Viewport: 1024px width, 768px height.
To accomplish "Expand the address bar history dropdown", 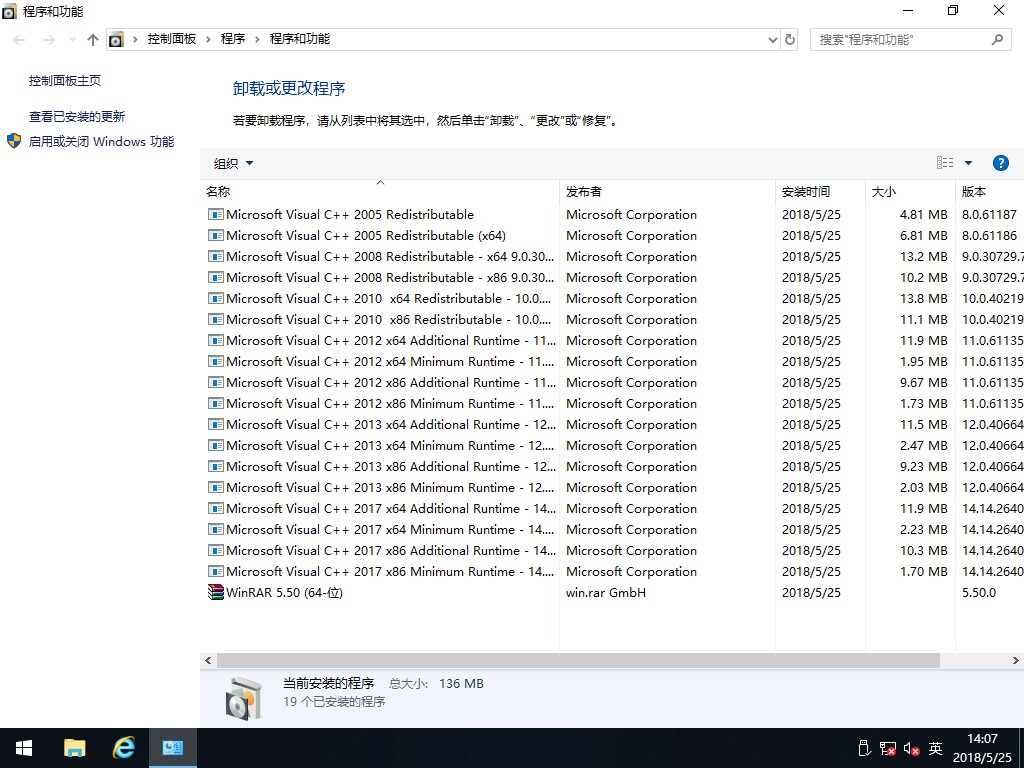I will pos(773,40).
